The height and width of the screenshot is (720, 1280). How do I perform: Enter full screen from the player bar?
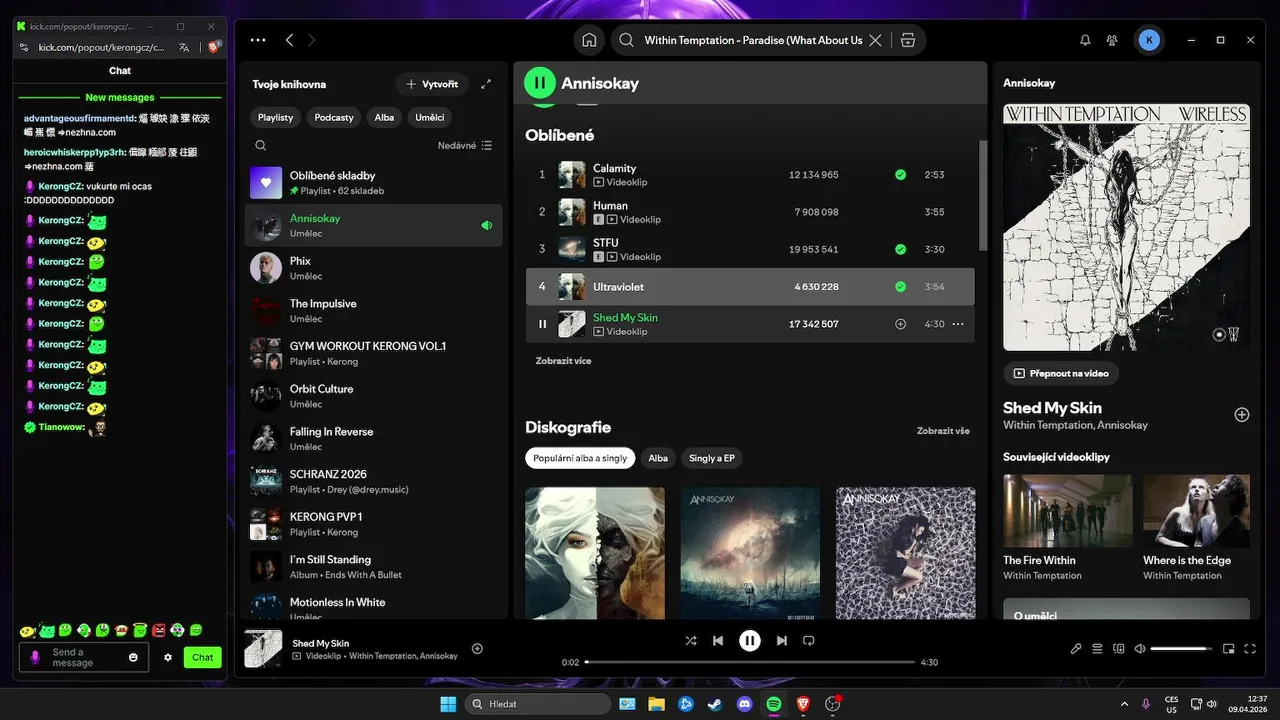[x=1250, y=648]
